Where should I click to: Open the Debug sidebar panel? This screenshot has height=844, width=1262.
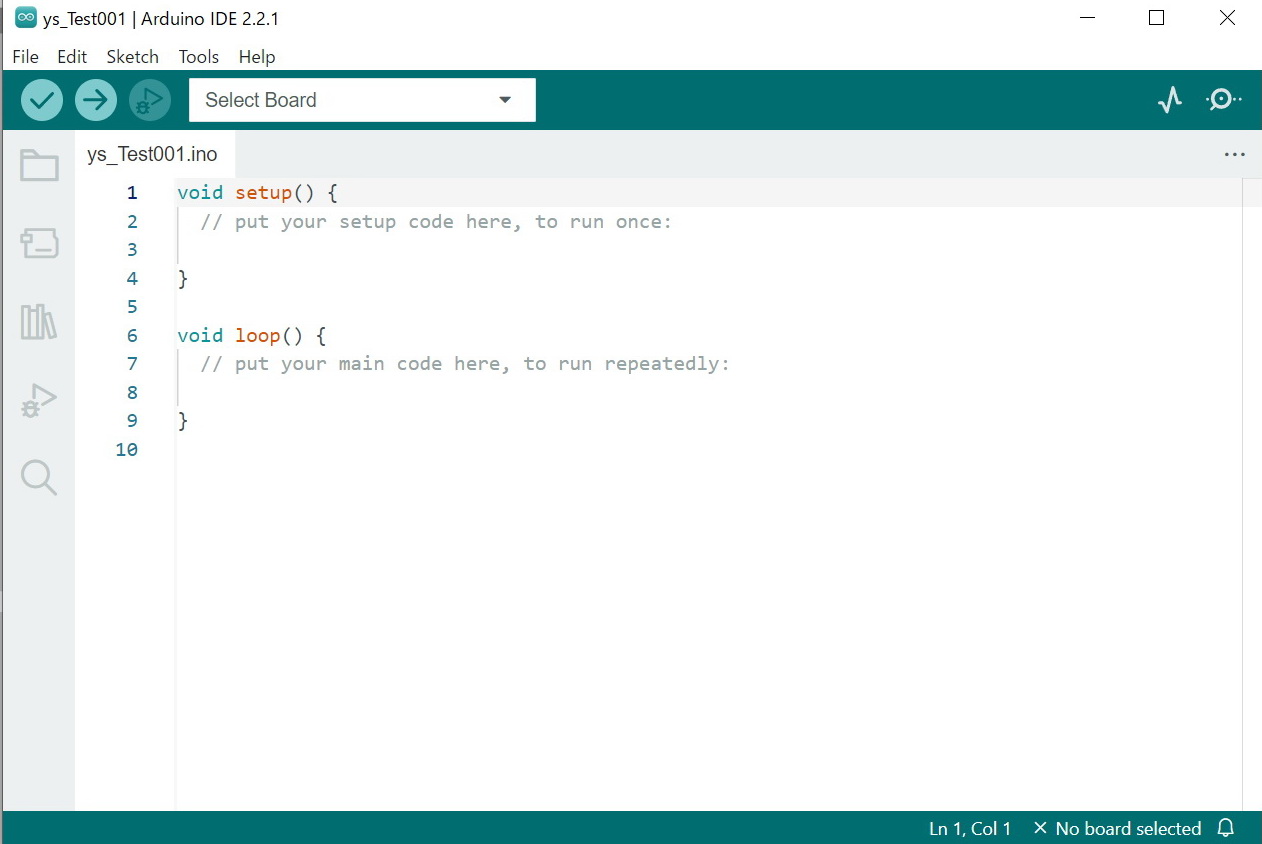click(x=39, y=400)
